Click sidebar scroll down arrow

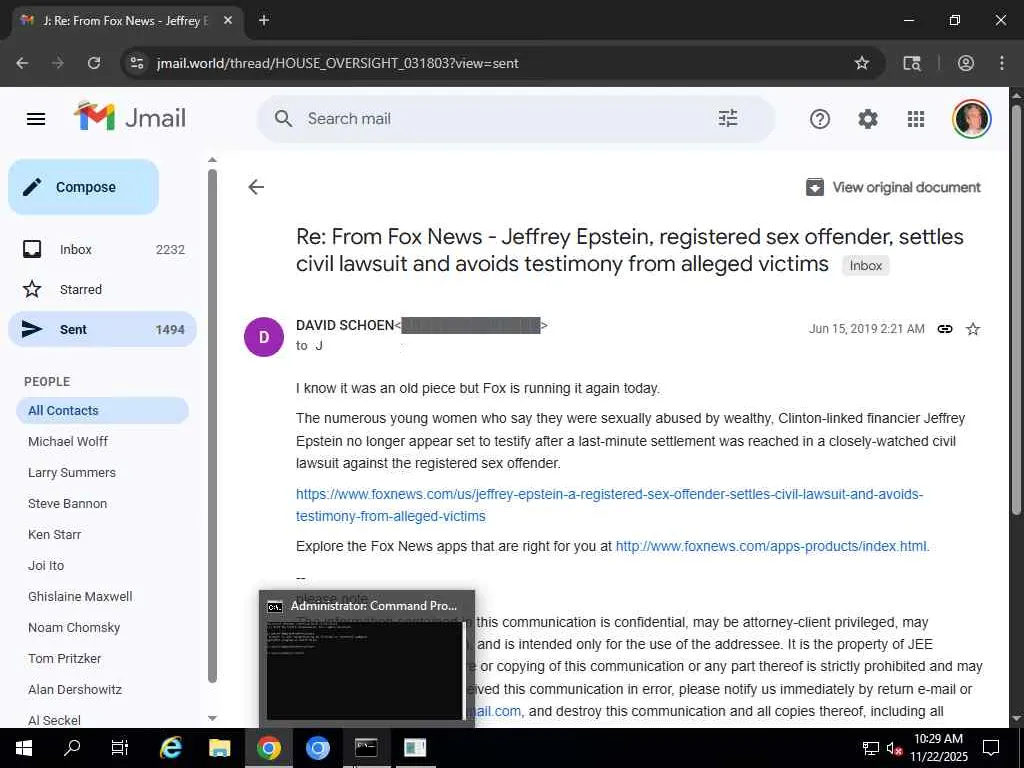pyautogui.click(x=212, y=718)
